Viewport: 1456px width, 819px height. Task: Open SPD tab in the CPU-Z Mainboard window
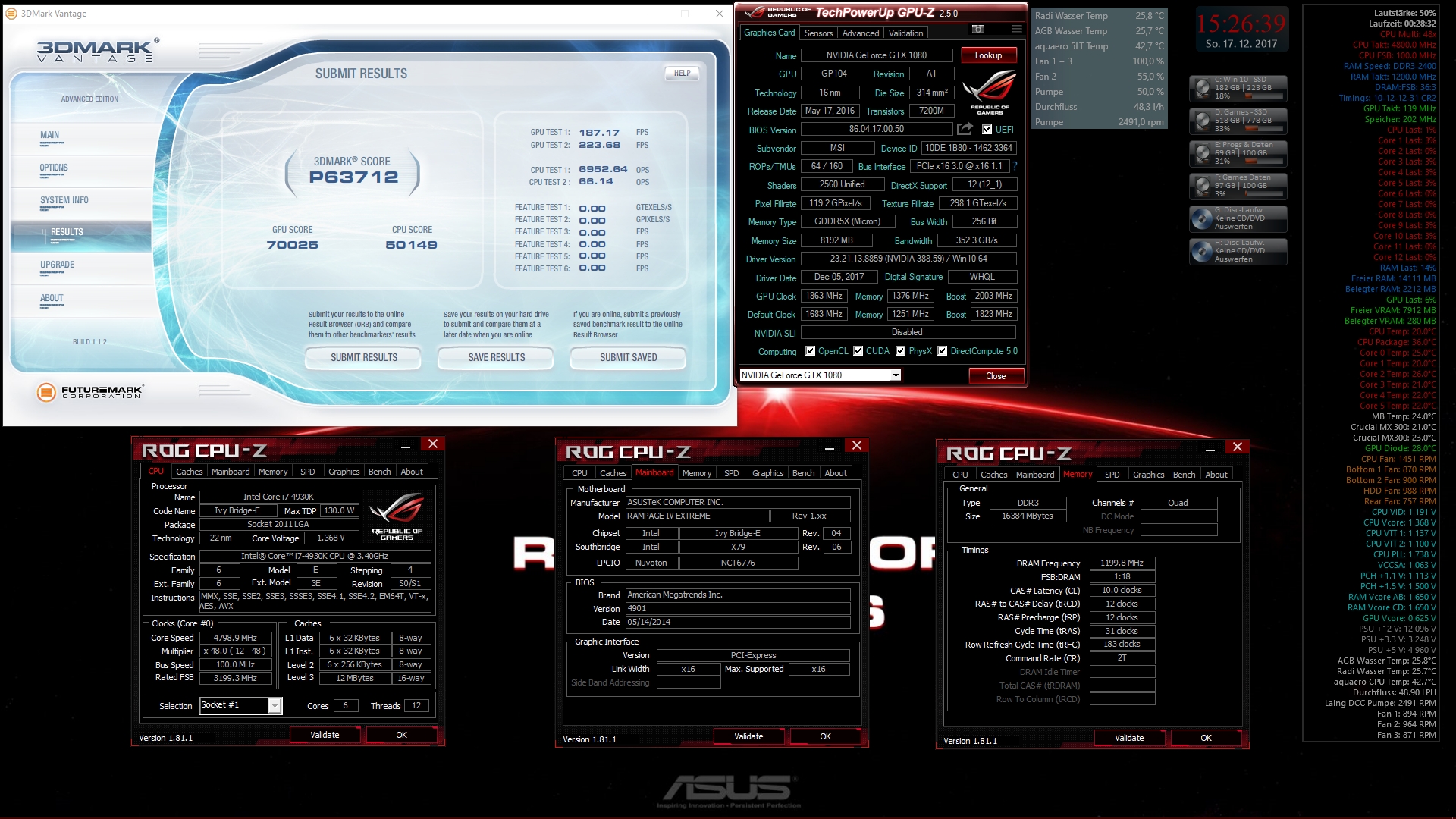pos(731,473)
